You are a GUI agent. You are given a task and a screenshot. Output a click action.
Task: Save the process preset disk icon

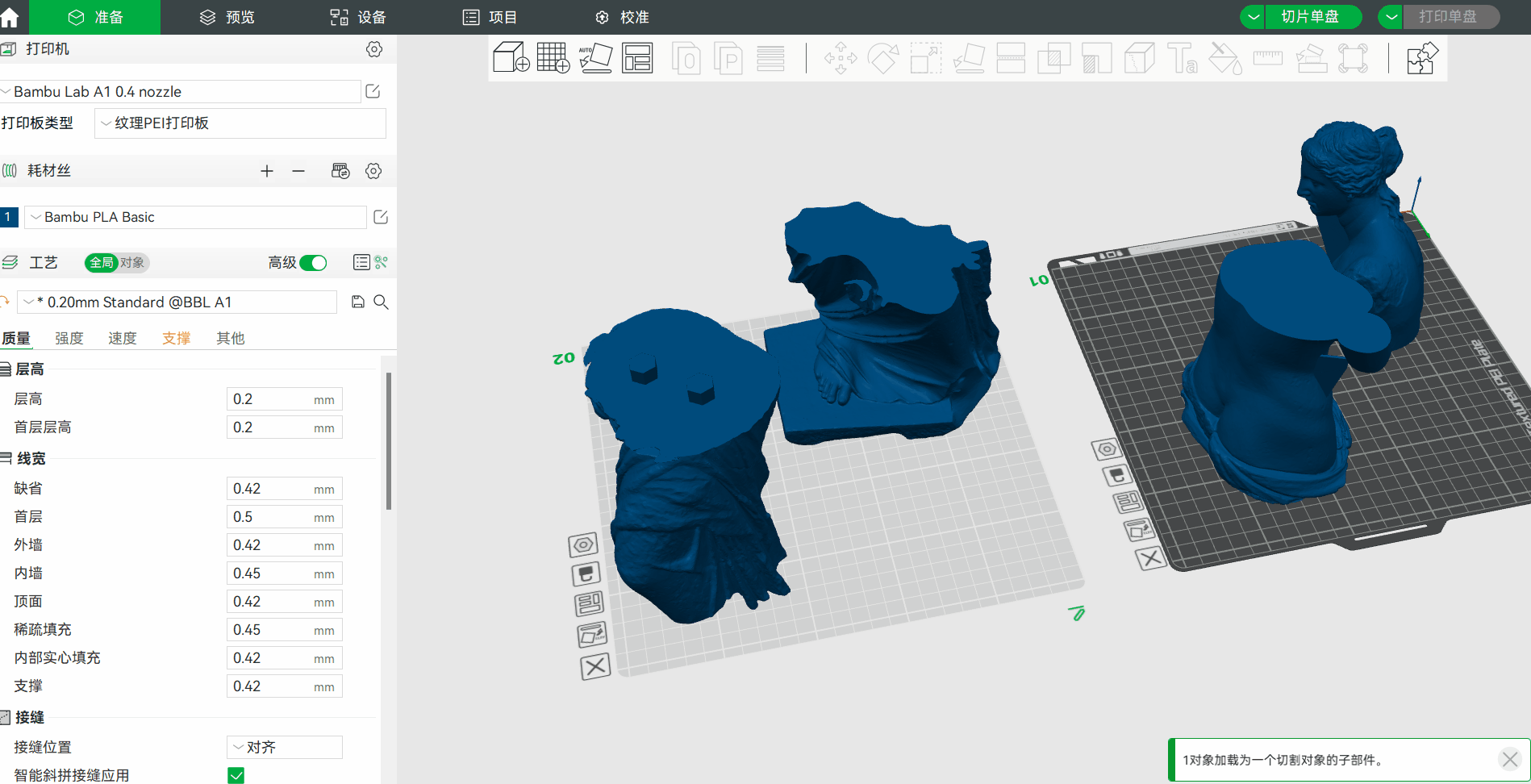[358, 302]
